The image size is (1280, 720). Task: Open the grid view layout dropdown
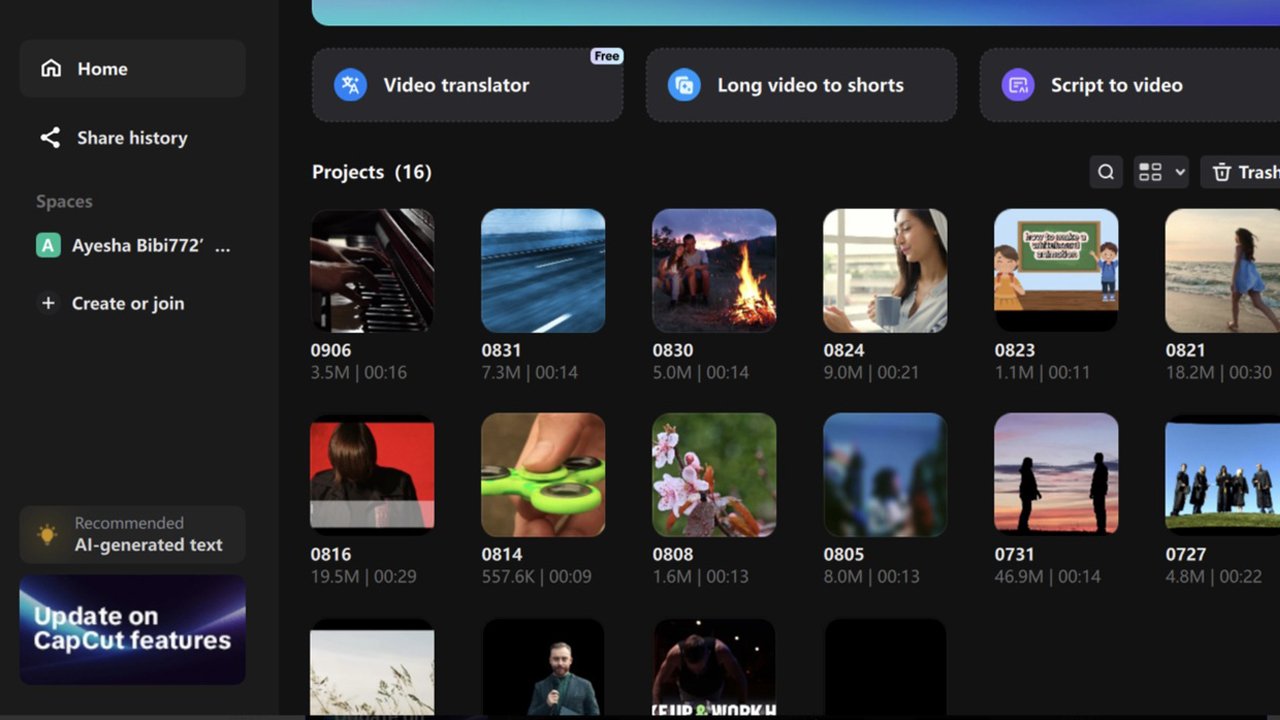coord(1161,172)
